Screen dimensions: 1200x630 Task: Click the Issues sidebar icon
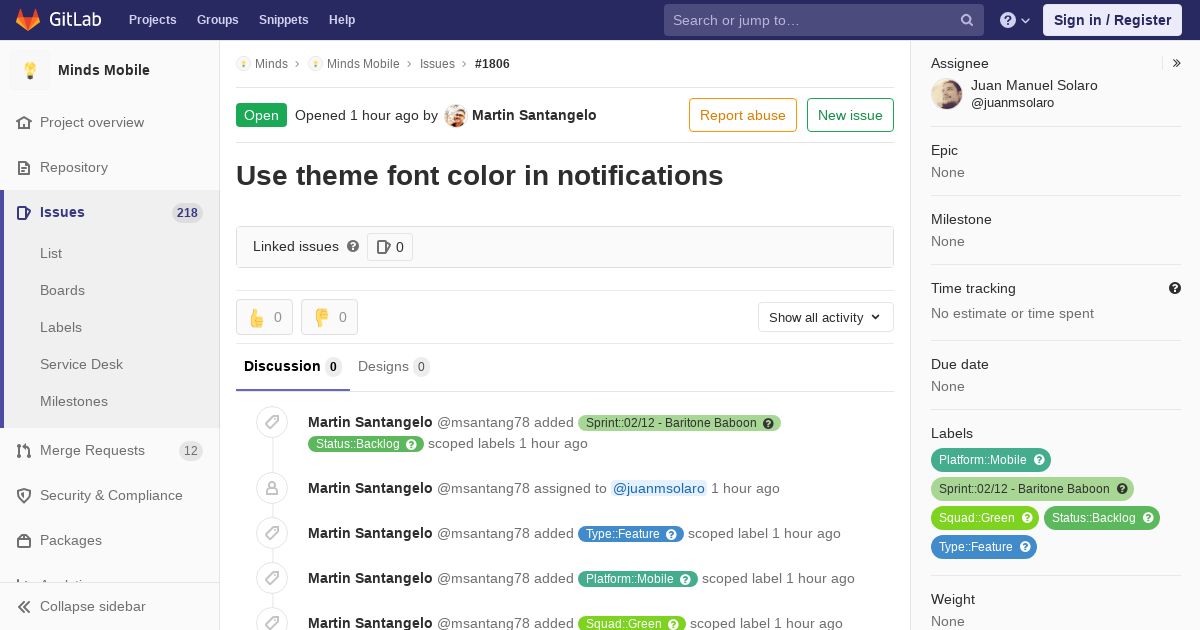24,212
